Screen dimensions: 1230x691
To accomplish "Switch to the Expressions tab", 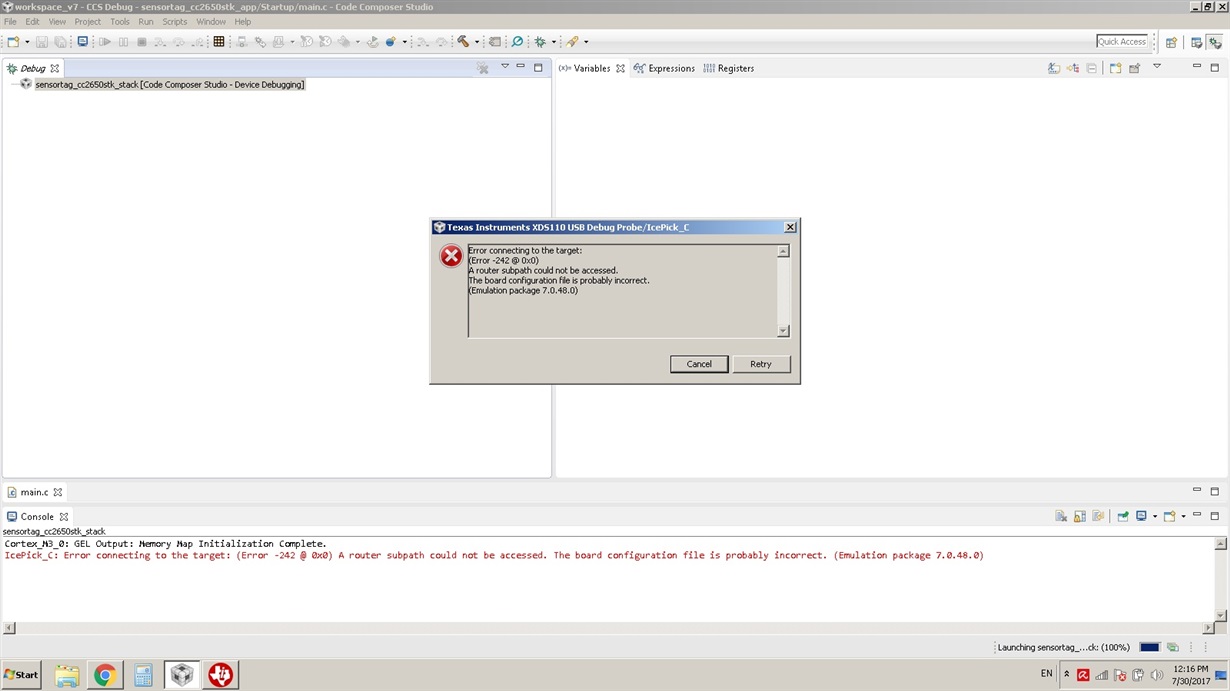I will point(664,68).
